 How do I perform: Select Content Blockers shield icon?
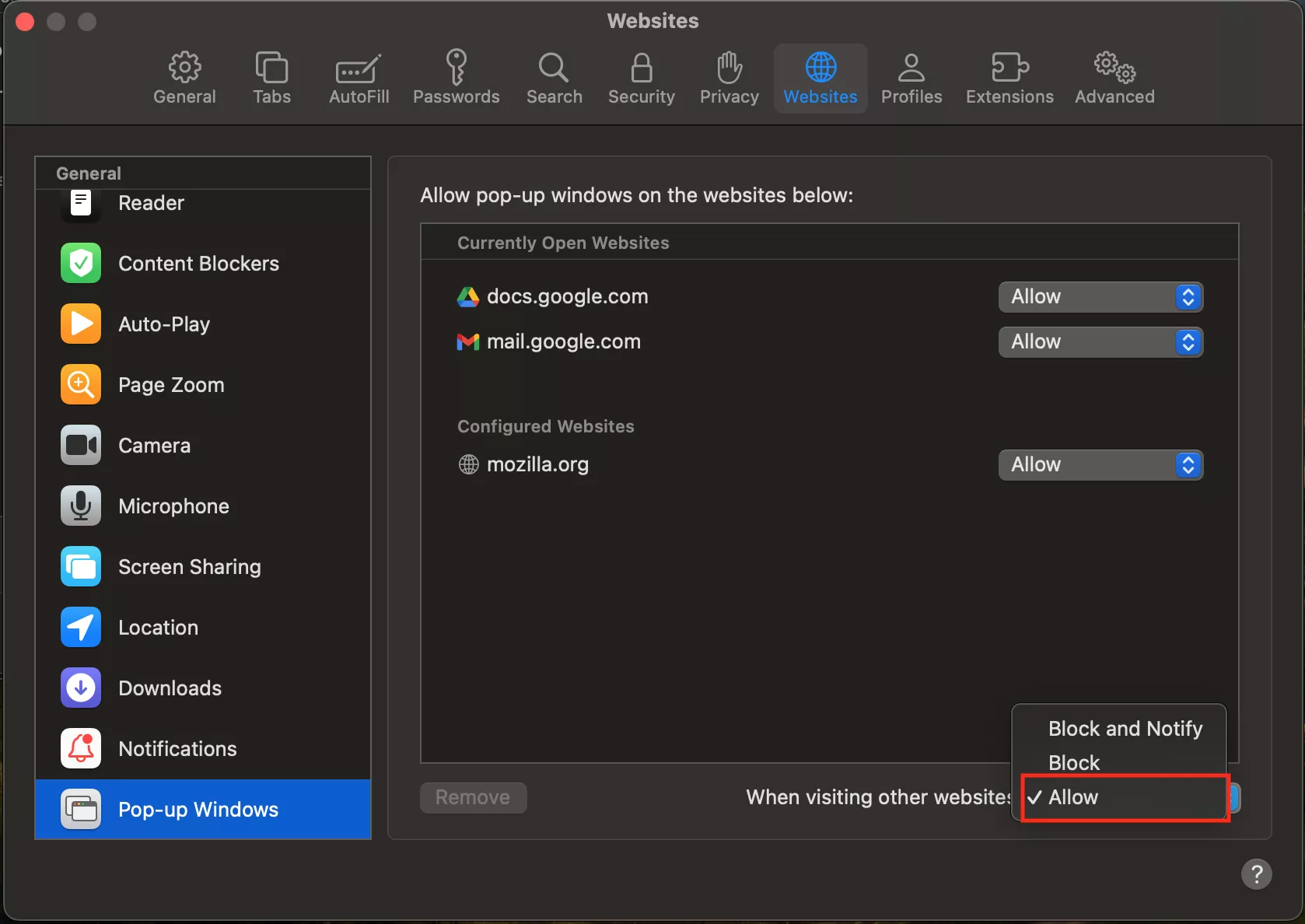[x=81, y=264]
